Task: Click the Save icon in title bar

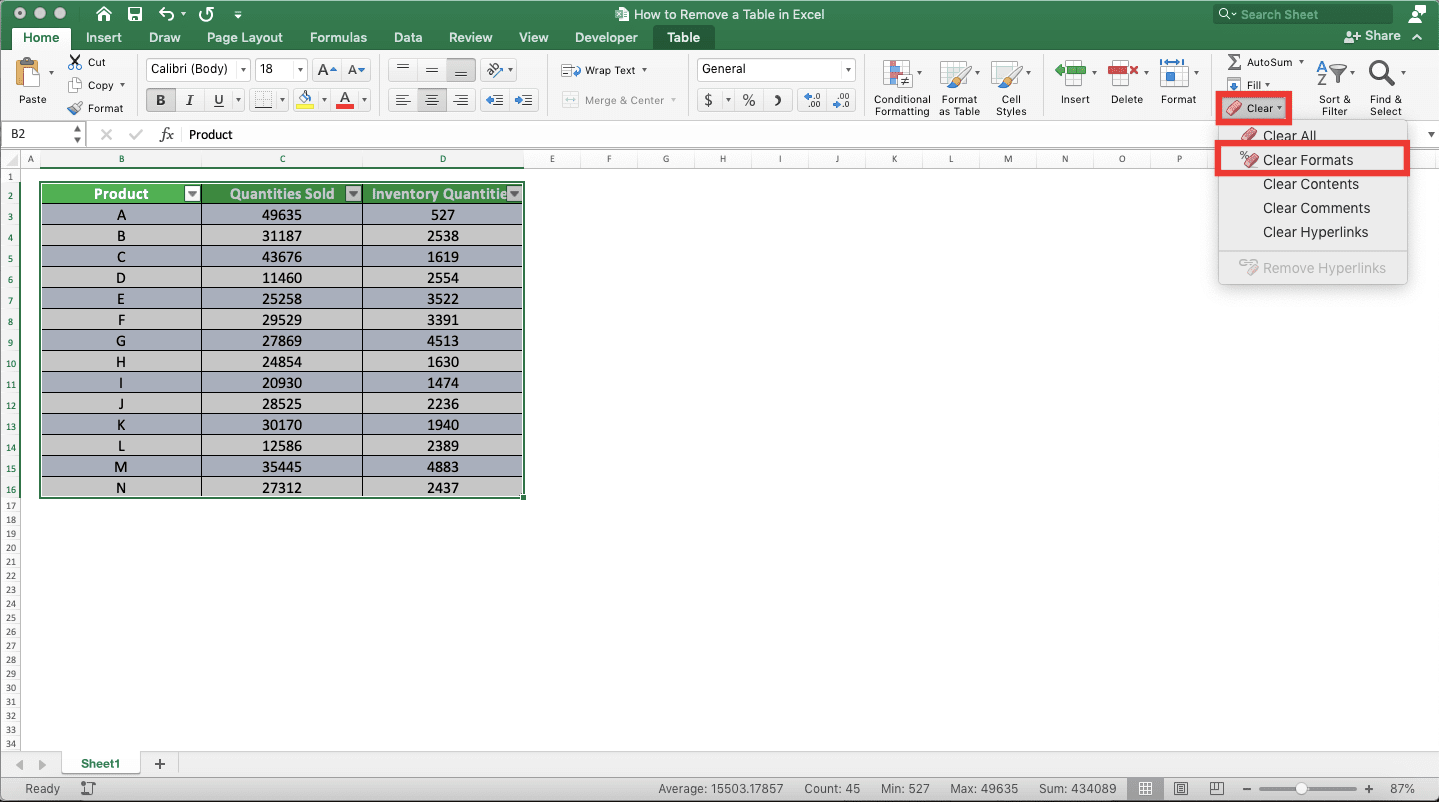Action: coord(135,14)
